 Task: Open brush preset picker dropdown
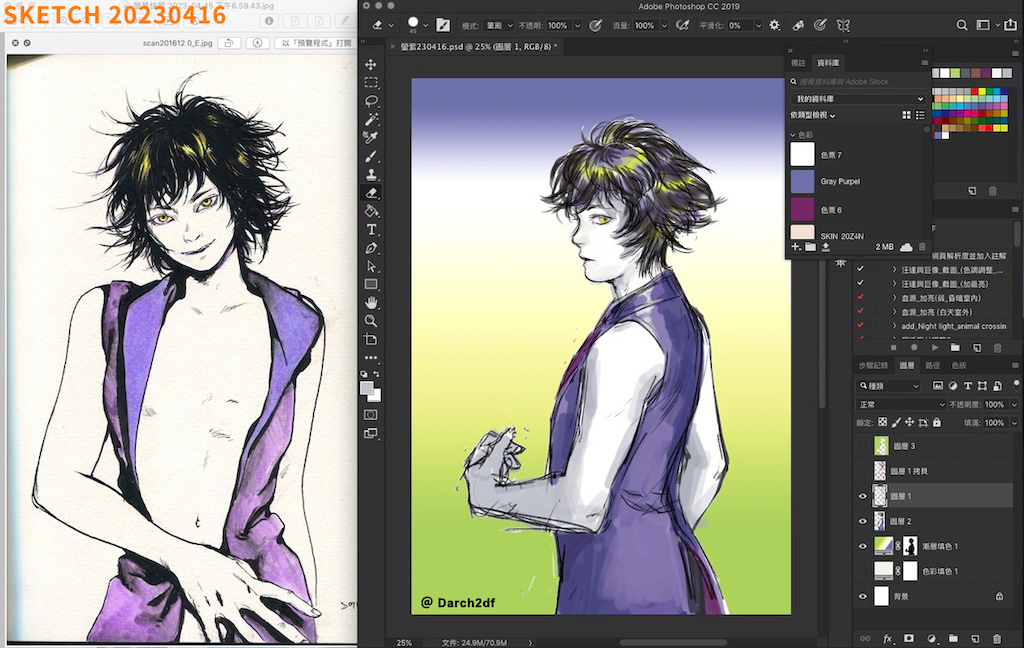(x=426, y=25)
